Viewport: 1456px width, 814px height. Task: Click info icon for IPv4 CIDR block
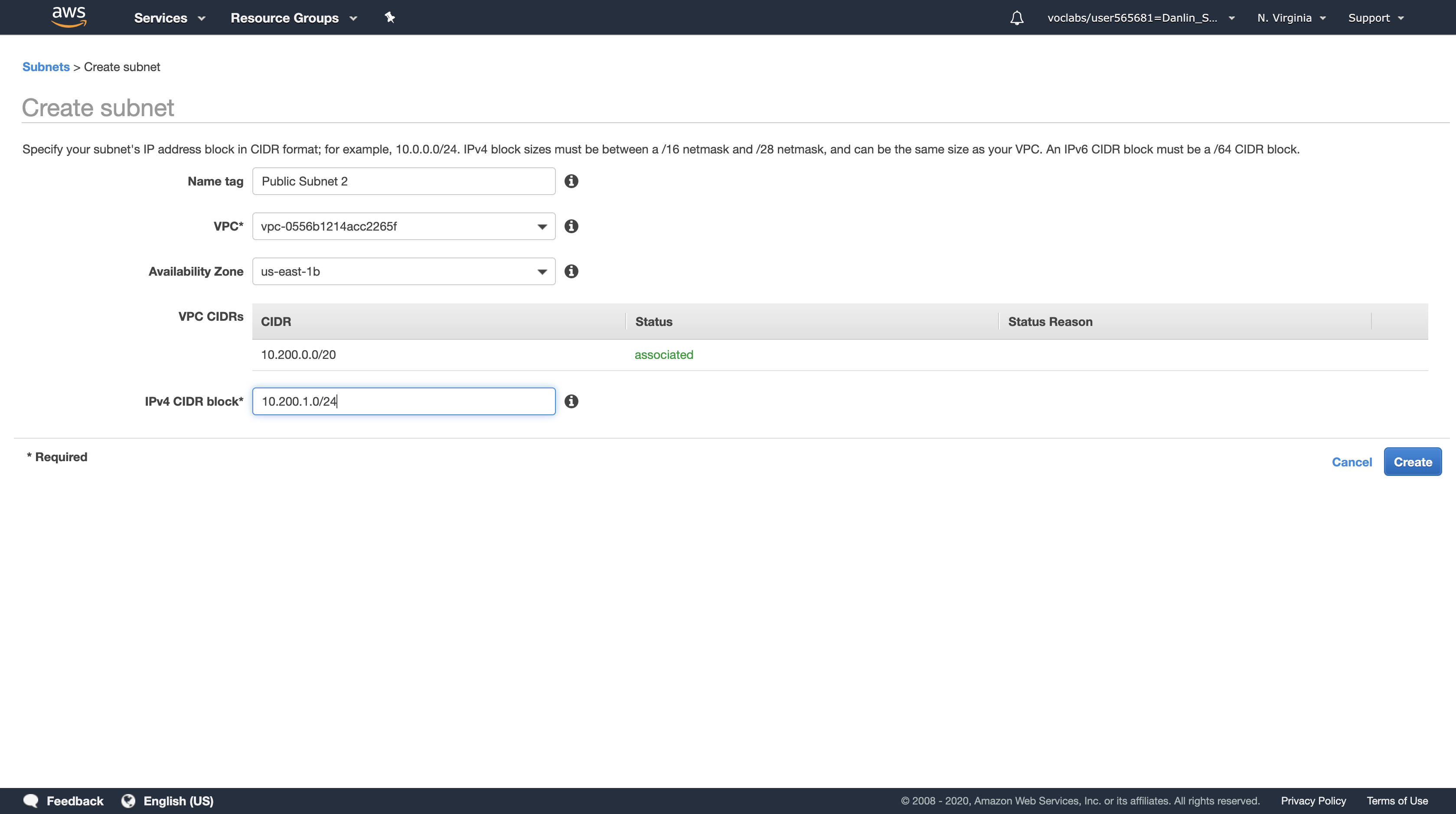tap(571, 402)
